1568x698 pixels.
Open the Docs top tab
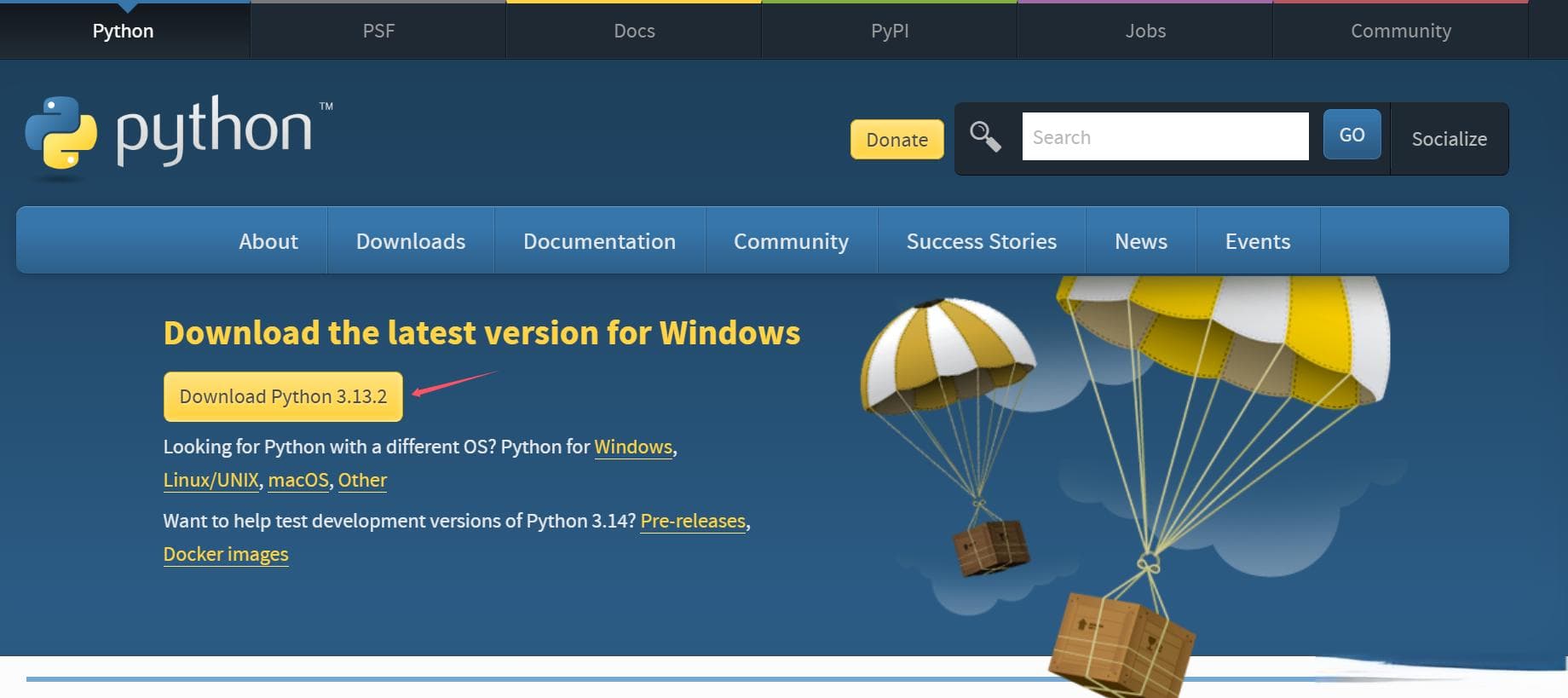click(634, 31)
